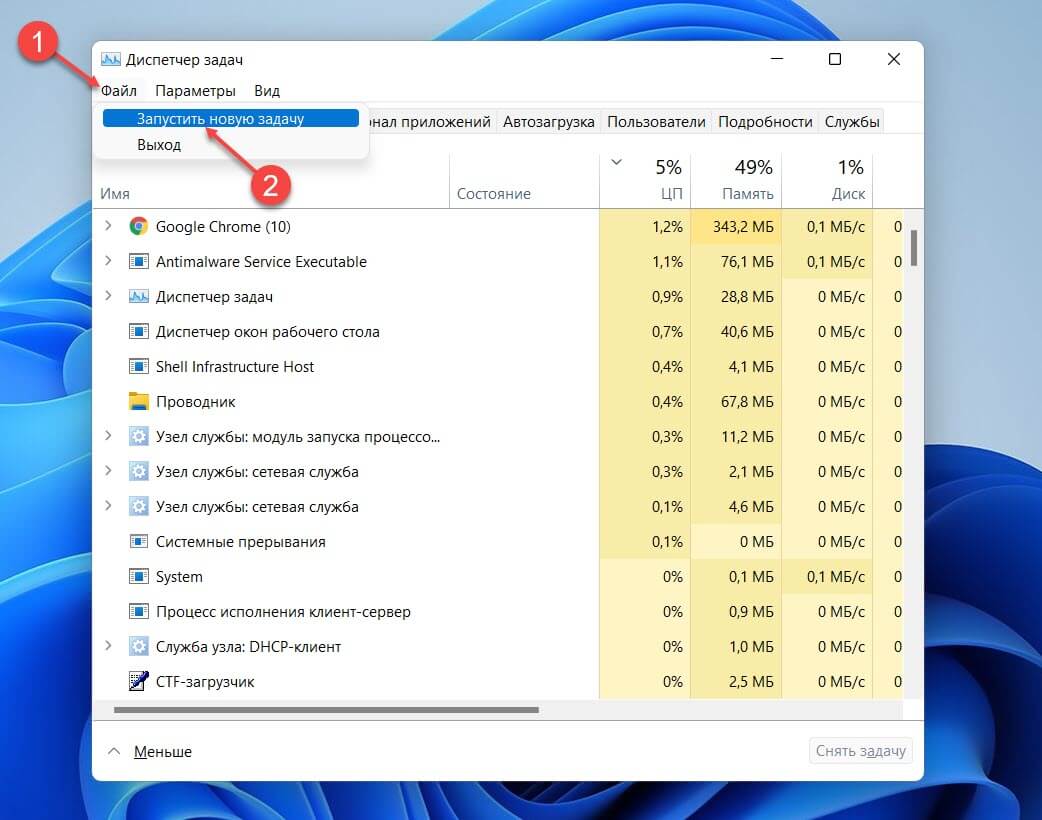Sort by the 1% Диск column header
Image resolution: width=1042 pixels, height=820 pixels.
coord(827,181)
